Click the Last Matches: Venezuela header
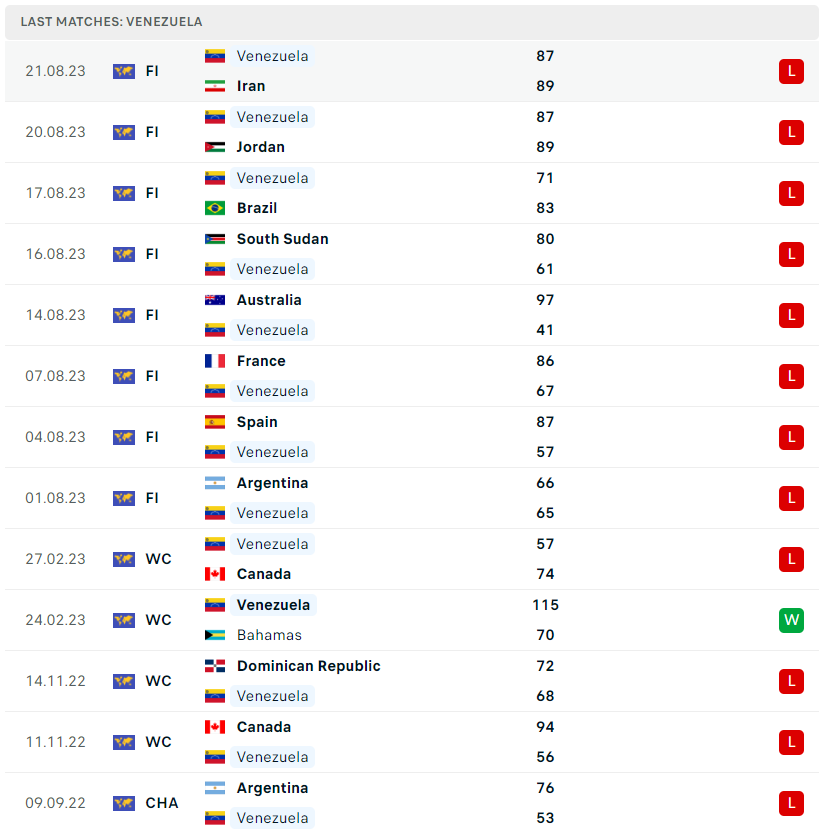826x829 pixels. coord(112,22)
